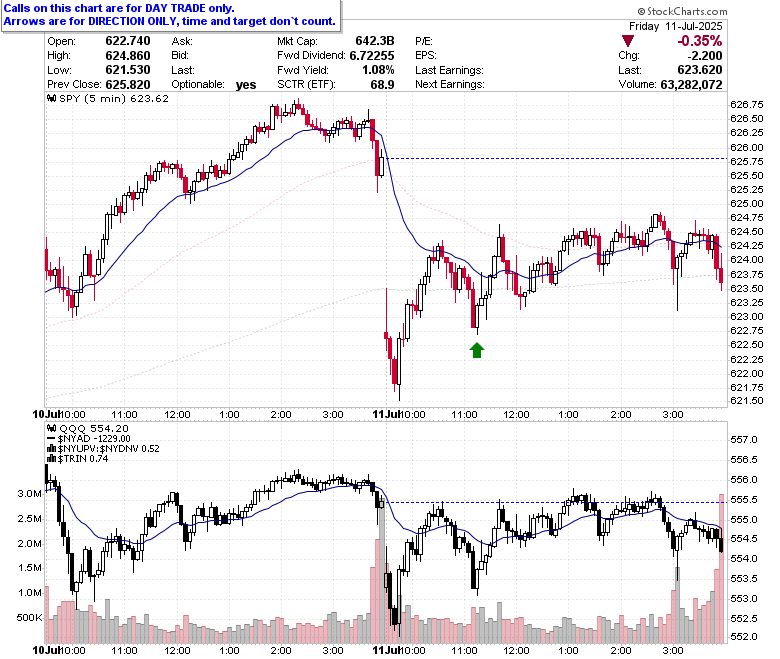Image resolution: width=780 pixels, height=659 pixels.
Task: Click the red down triangle indicator
Action: (x=628, y=41)
